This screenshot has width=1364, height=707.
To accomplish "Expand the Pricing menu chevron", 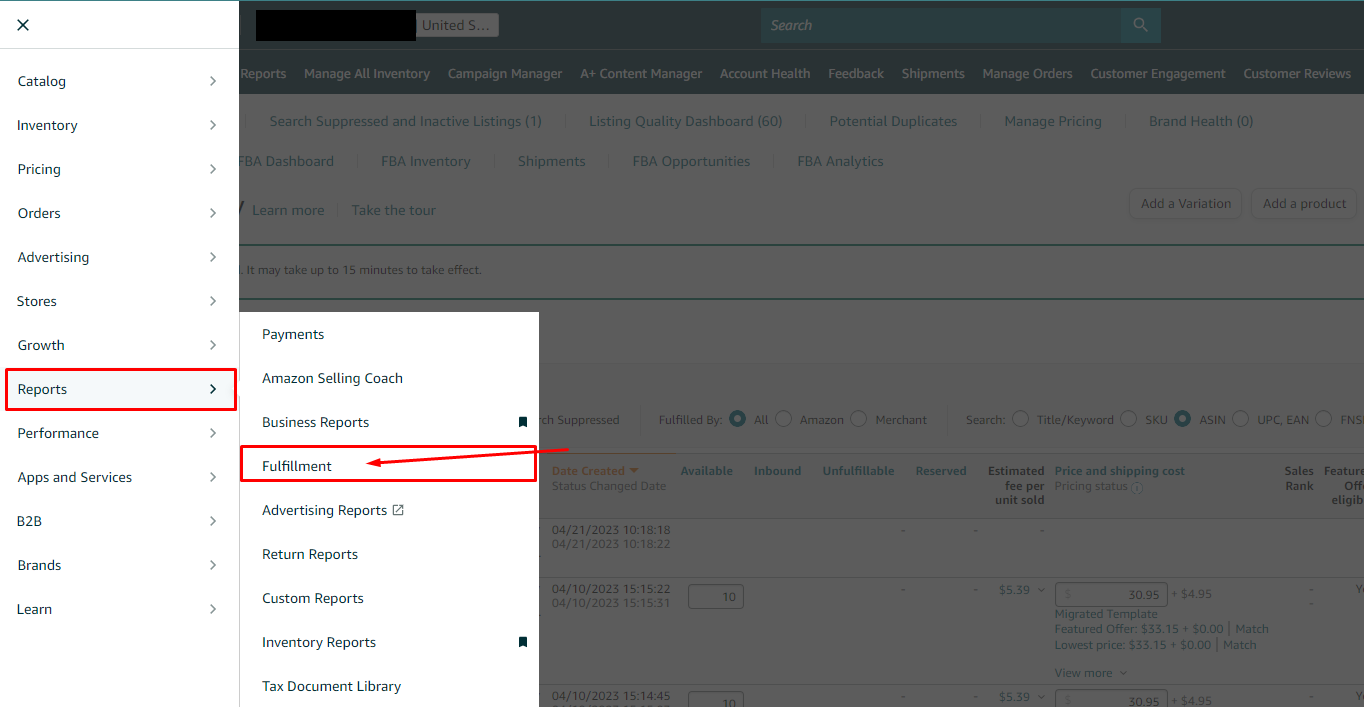I will (213, 169).
